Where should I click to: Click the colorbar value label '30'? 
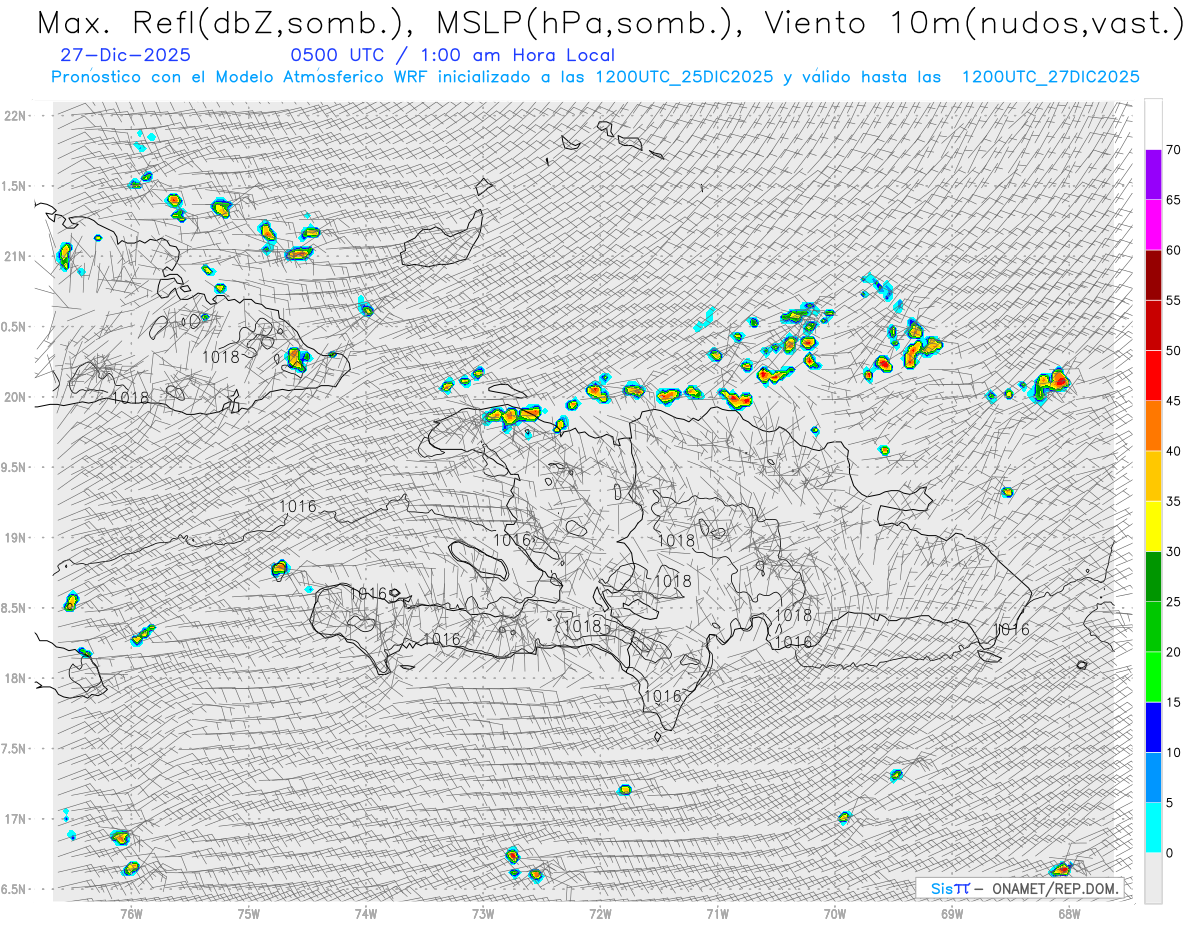1173,552
